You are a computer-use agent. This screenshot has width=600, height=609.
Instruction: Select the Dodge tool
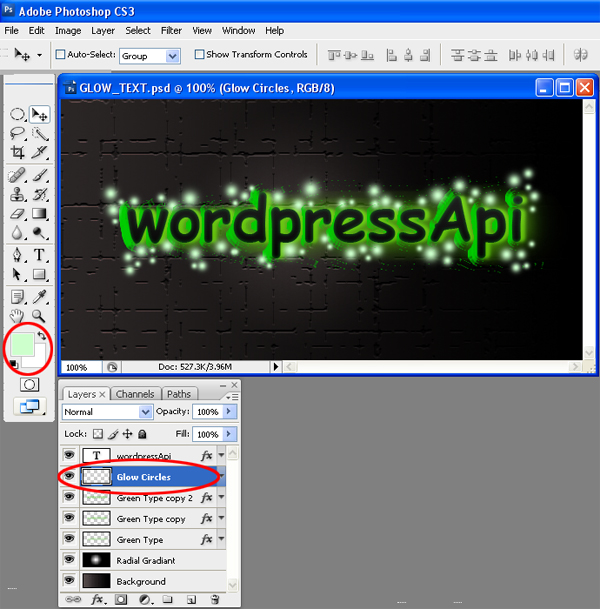click(x=39, y=232)
